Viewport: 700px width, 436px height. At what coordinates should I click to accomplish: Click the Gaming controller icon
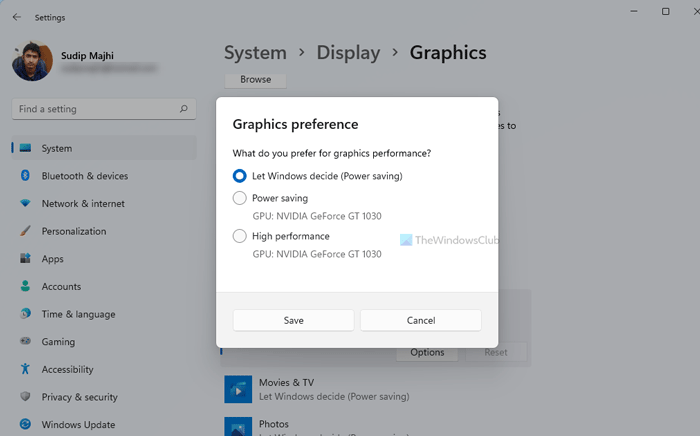click(25, 341)
